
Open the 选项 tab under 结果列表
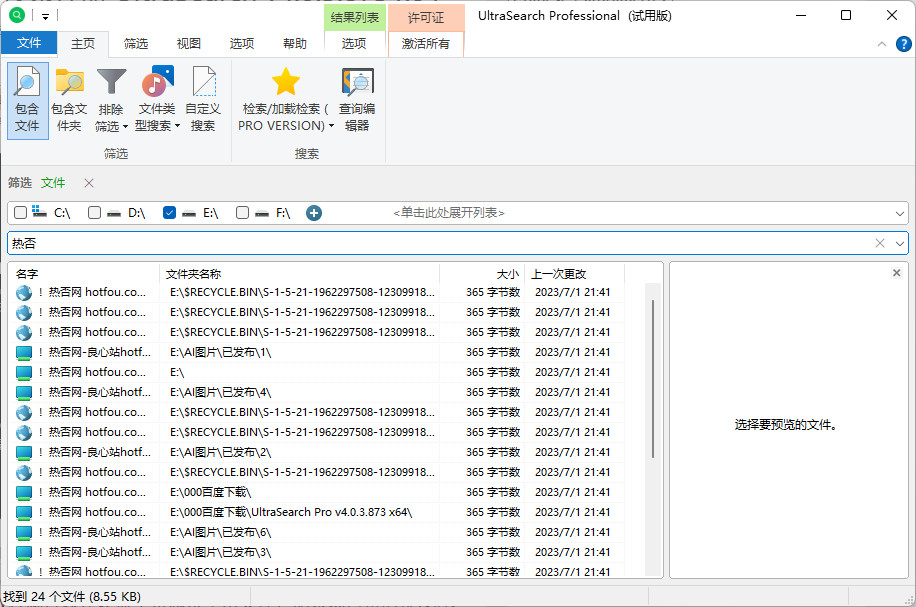pyautogui.click(x=354, y=44)
